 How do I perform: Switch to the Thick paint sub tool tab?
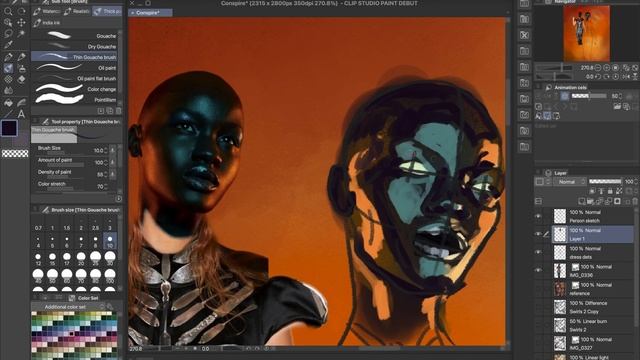(x=107, y=11)
